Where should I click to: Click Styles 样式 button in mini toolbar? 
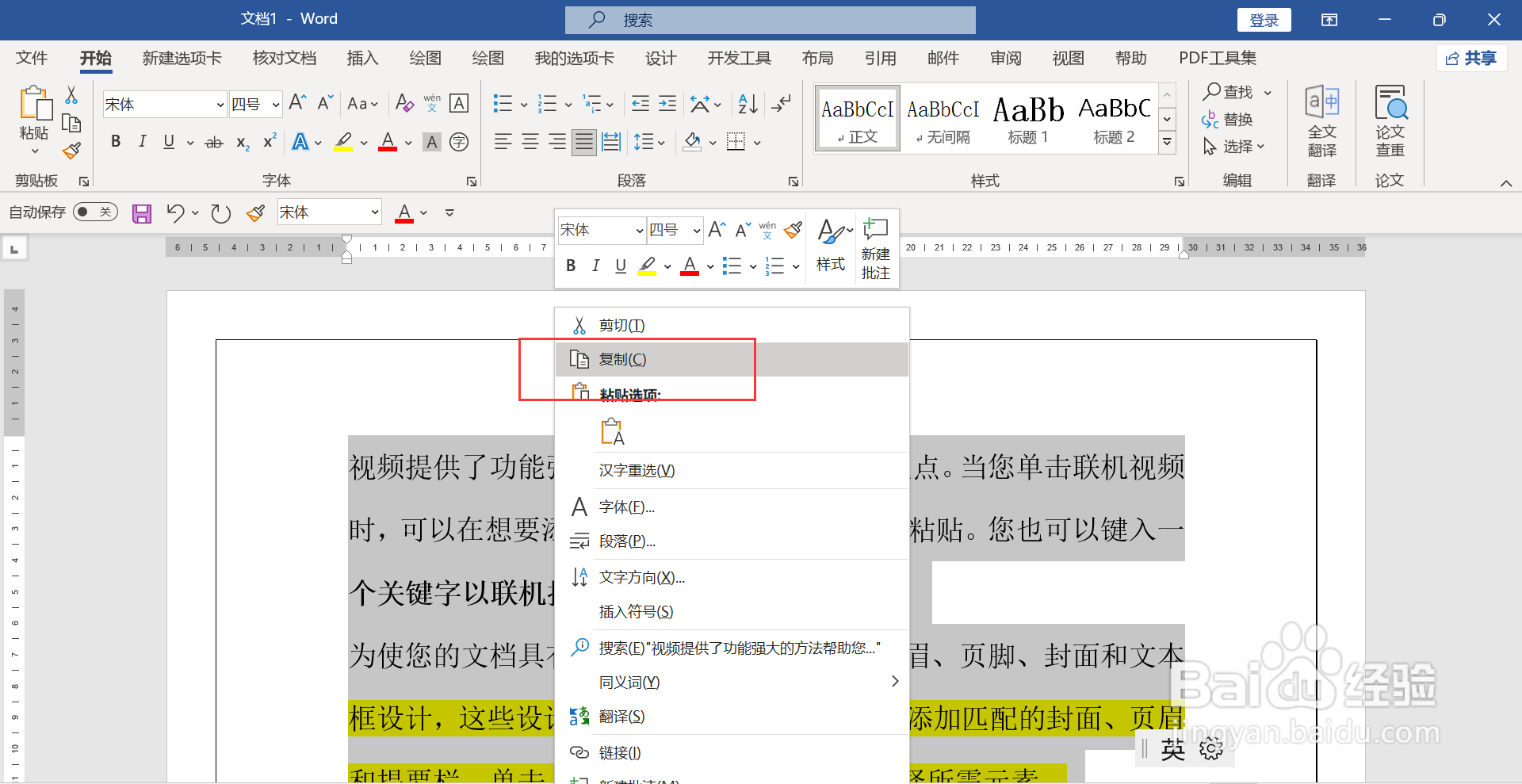[832, 247]
